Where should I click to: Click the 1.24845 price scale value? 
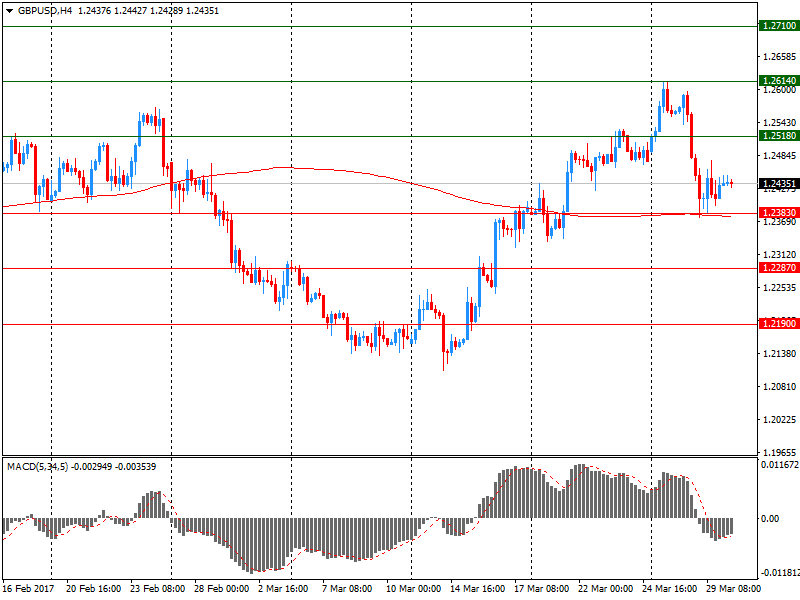pos(780,156)
